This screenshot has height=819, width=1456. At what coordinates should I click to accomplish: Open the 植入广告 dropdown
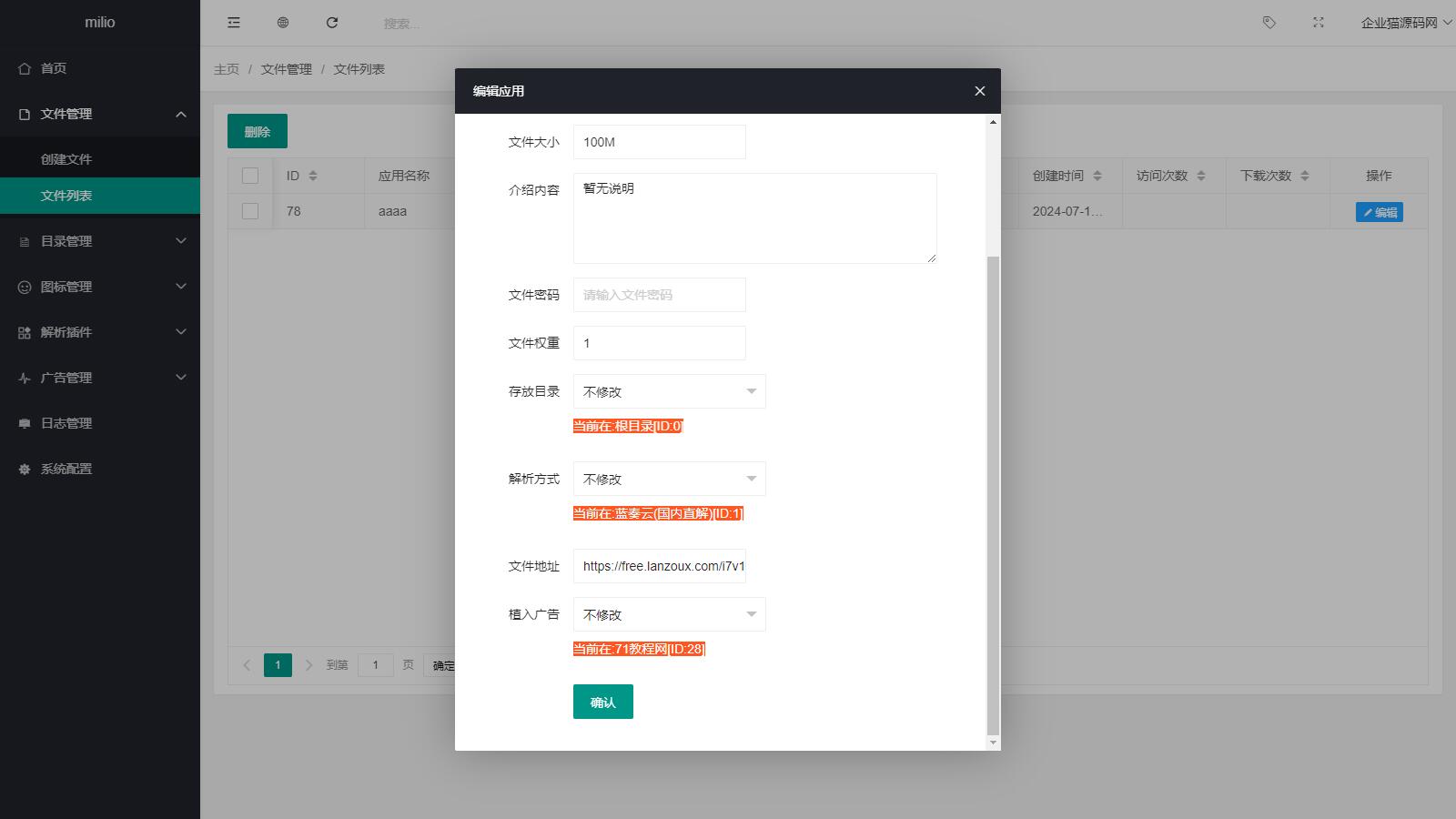[669, 614]
